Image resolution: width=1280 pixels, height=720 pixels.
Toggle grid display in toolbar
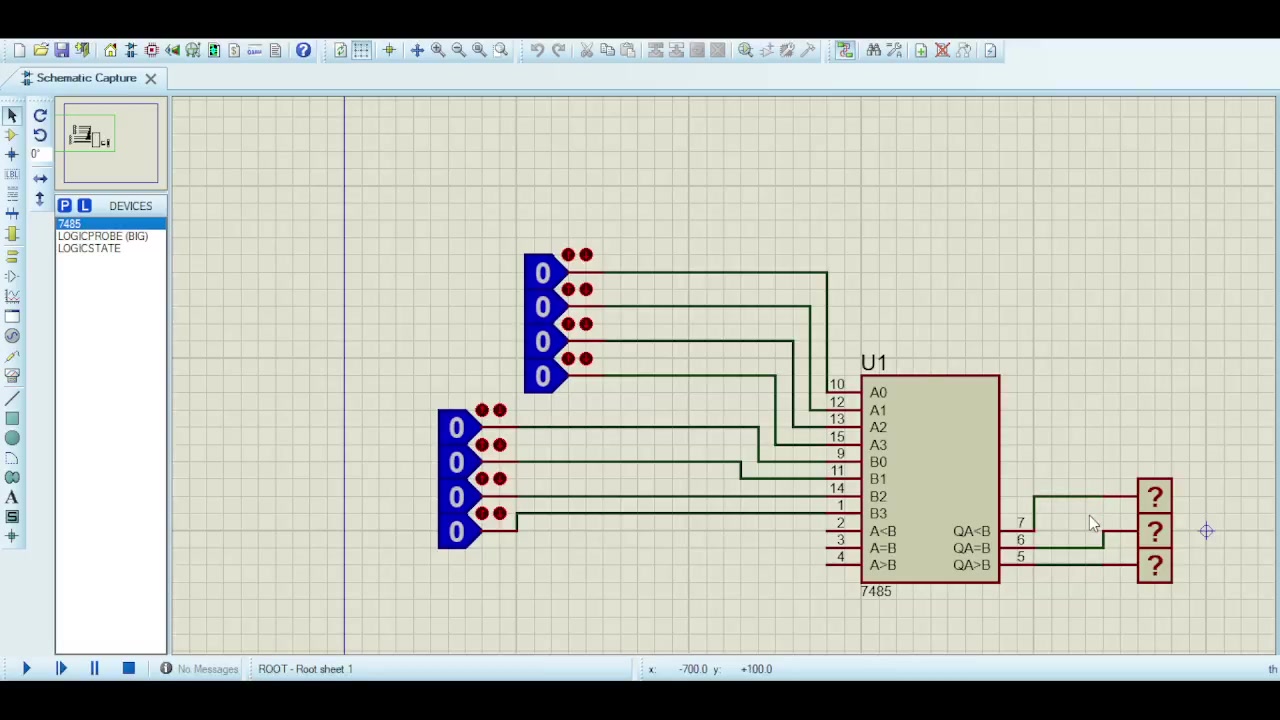361,50
